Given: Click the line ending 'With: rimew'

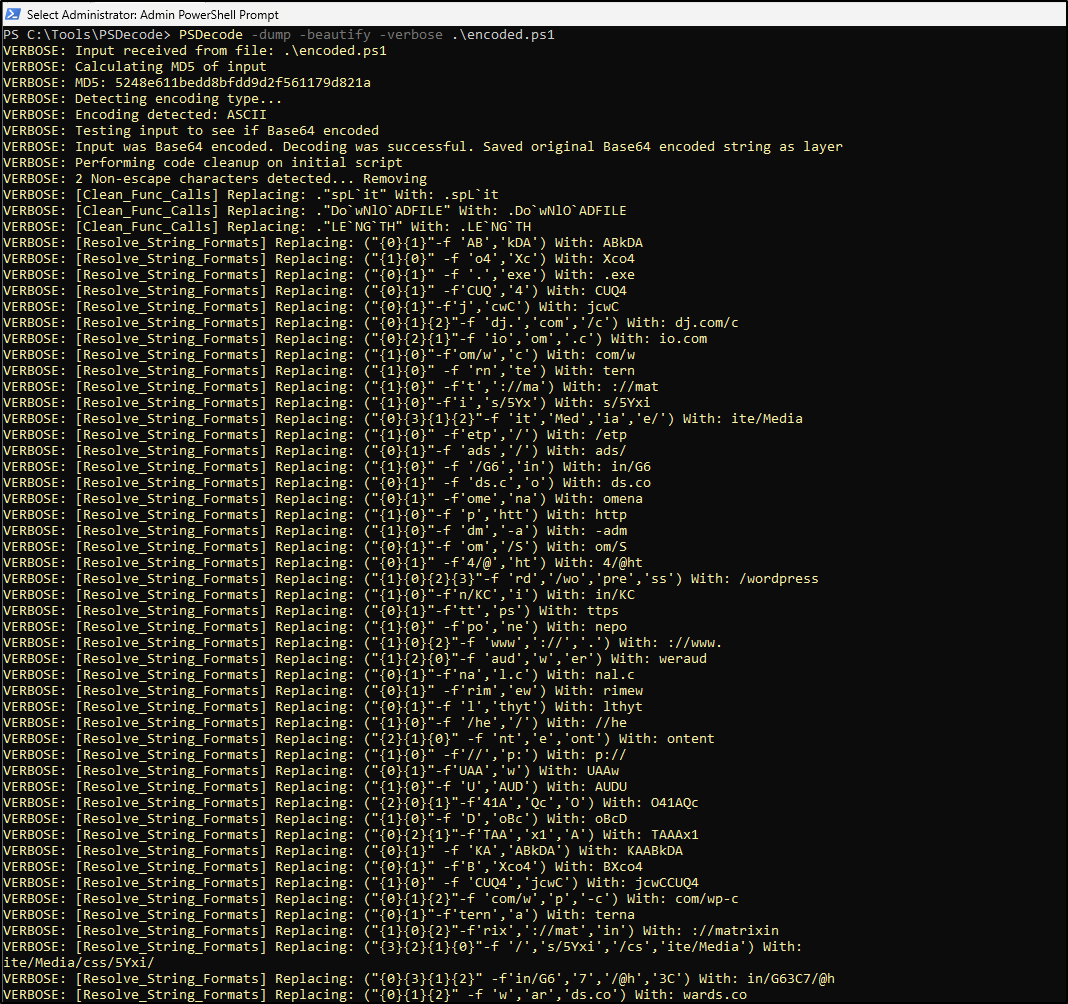Looking at the screenshot, I should (x=323, y=691).
